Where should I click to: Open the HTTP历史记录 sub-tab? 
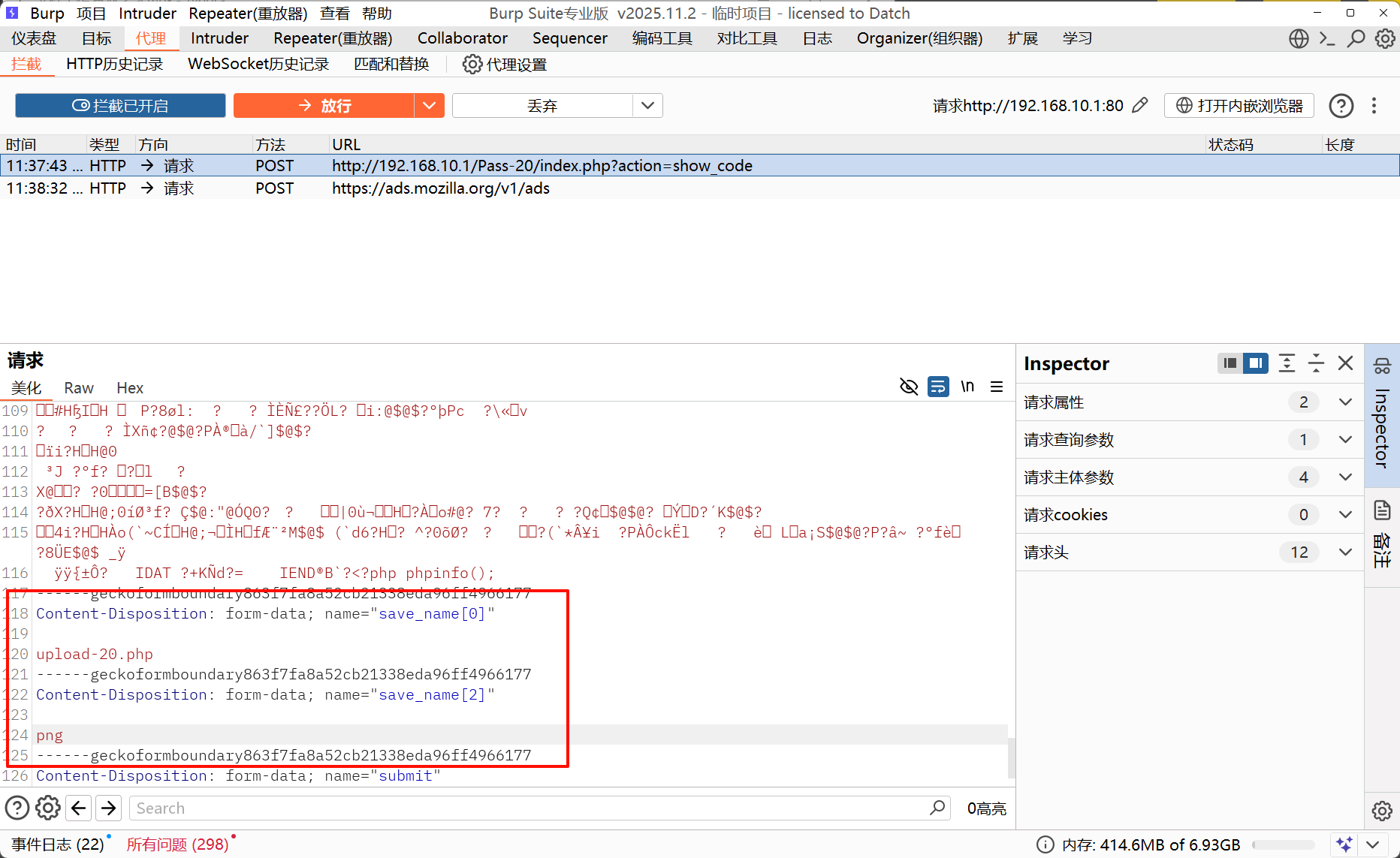tap(115, 65)
